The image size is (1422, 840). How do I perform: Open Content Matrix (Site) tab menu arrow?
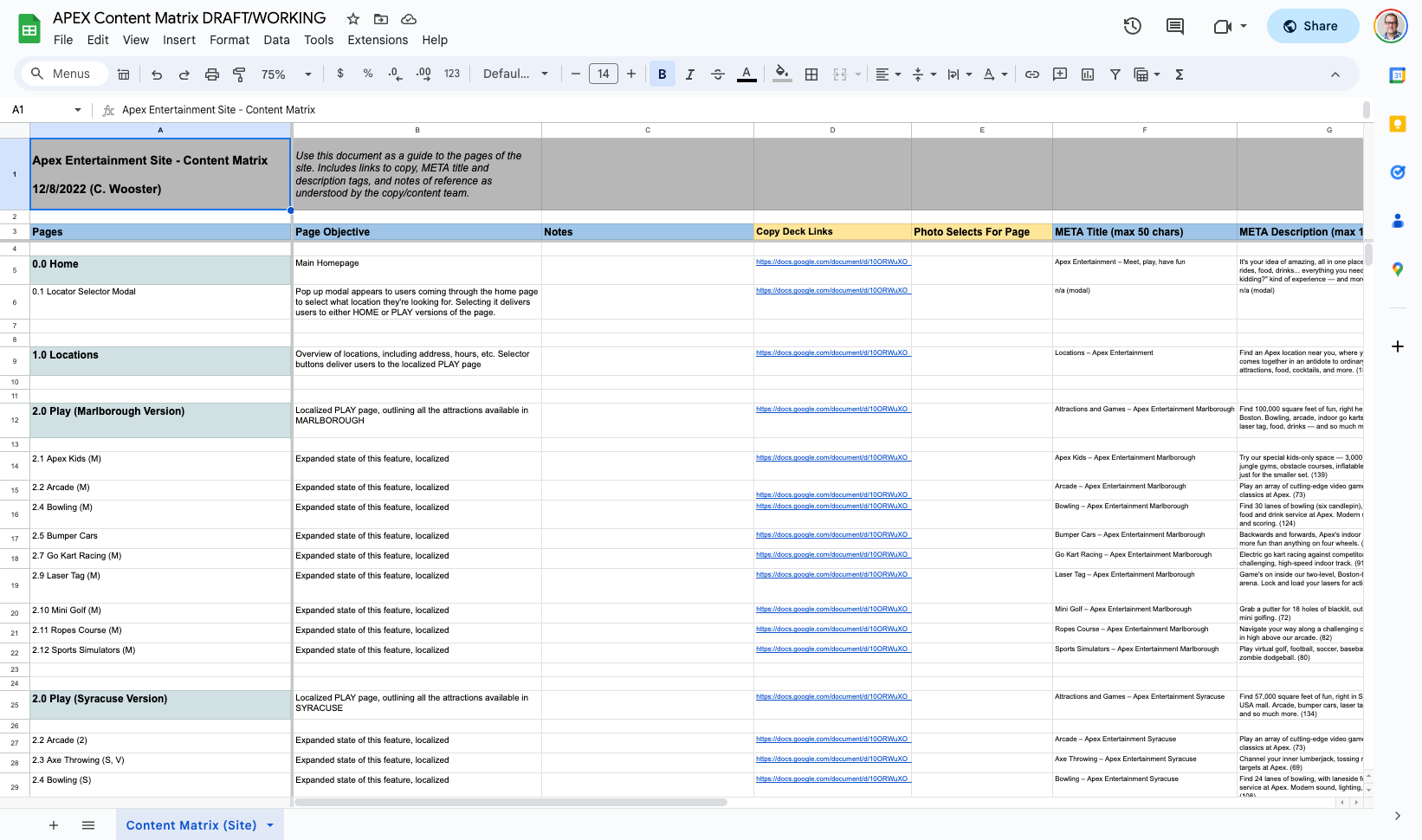point(270,825)
